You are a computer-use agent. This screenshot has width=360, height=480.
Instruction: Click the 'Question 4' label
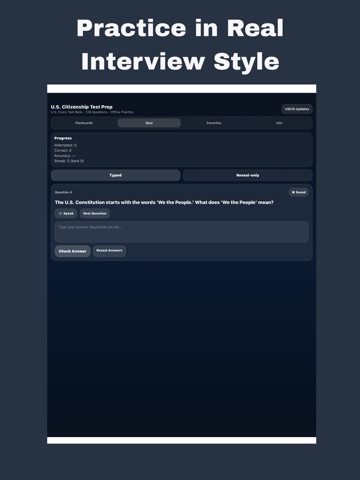click(63, 192)
